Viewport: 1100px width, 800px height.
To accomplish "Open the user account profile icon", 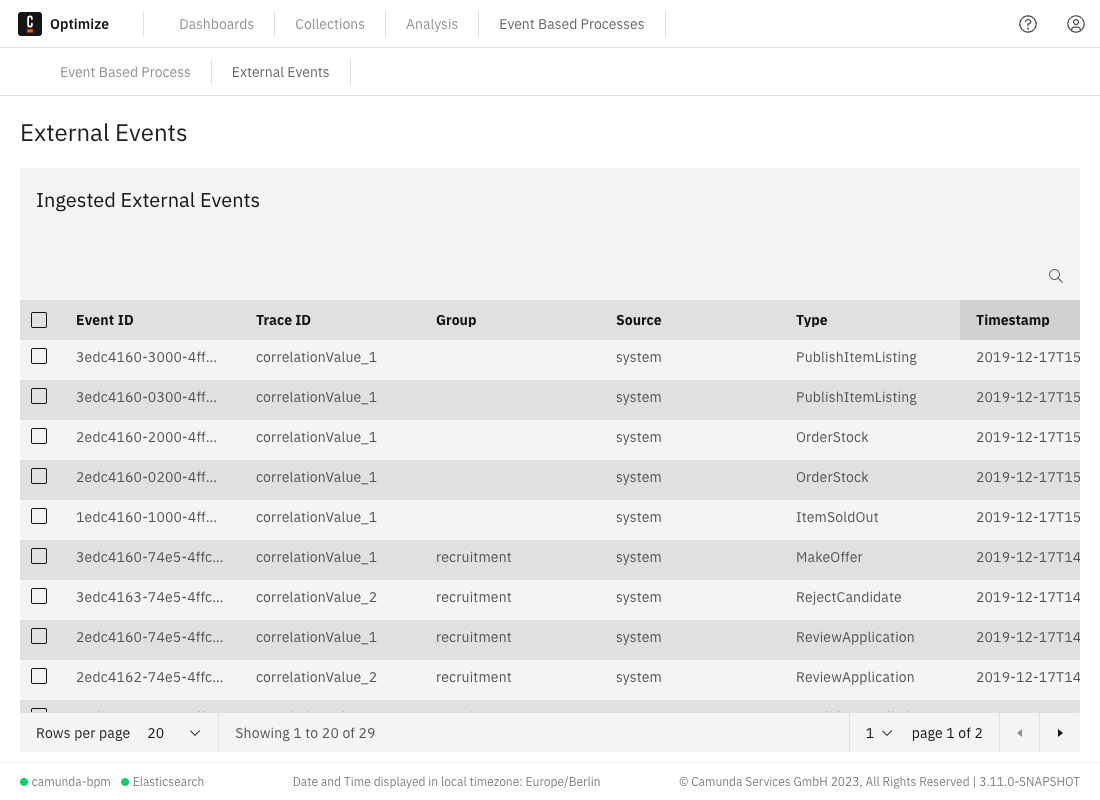I will pos(1075,24).
